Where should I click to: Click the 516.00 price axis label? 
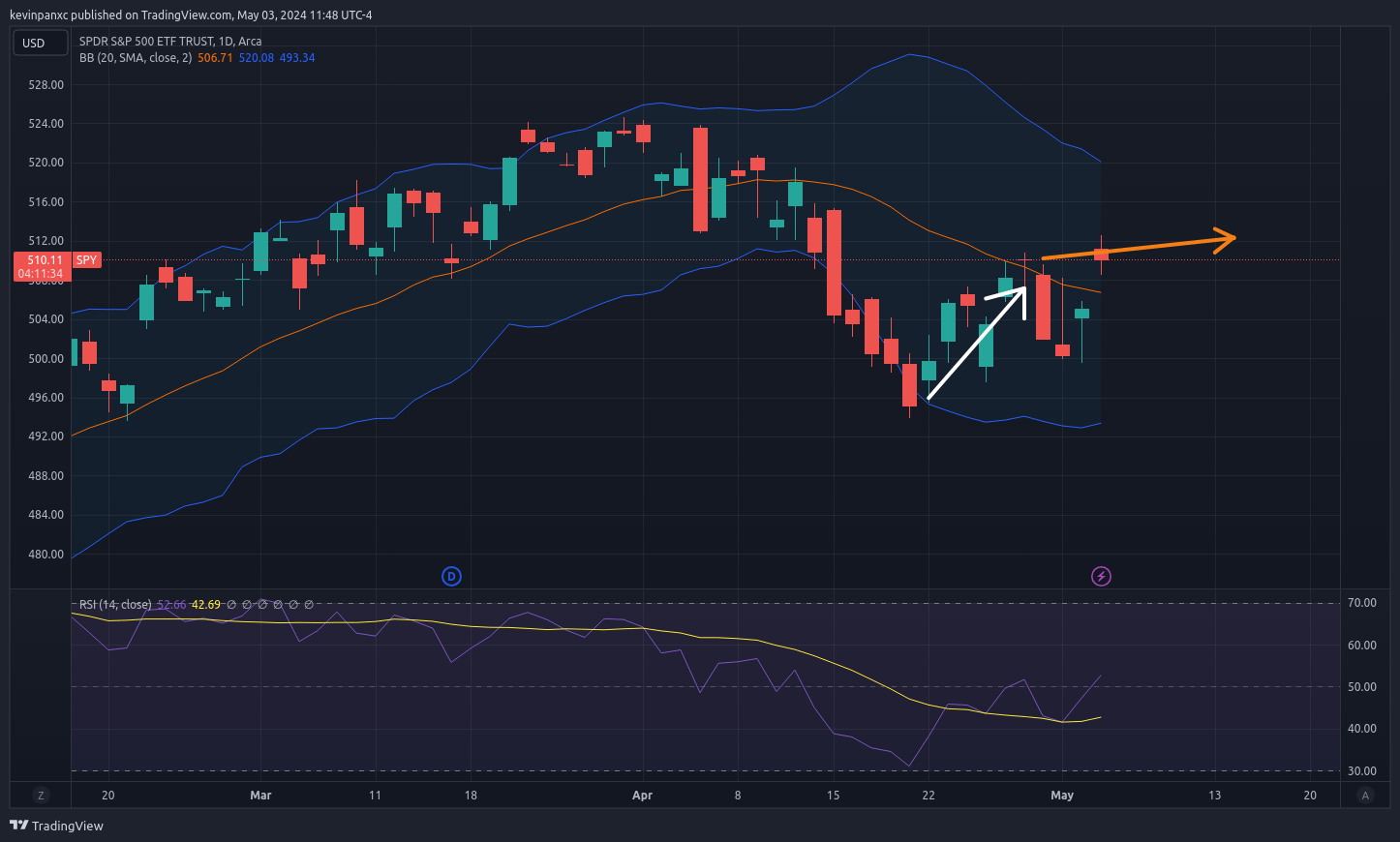click(46, 202)
